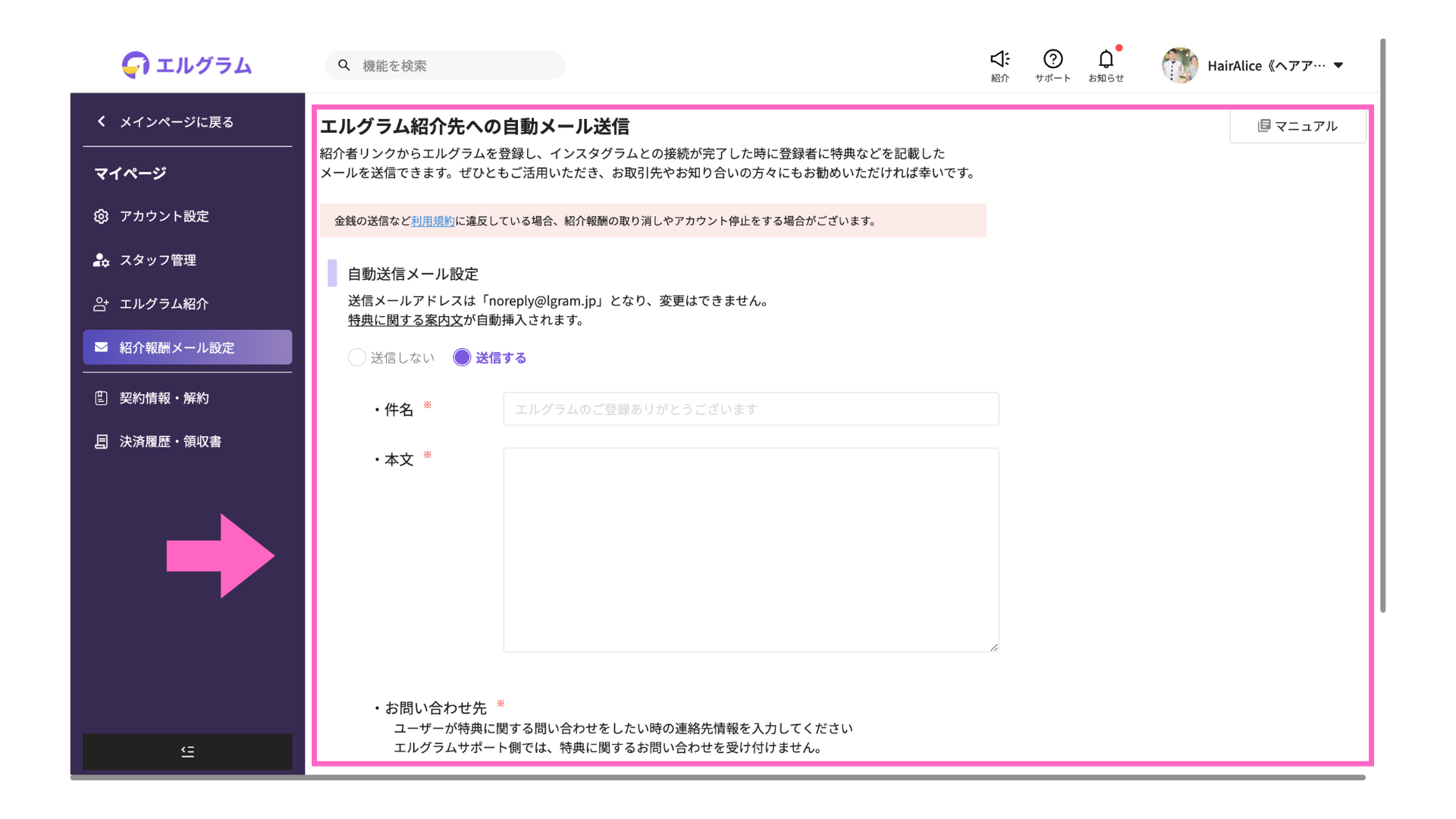The height and width of the screenshot is (819, 1456).
Task: Click the エルグラム logo
Action: [187, 65]
